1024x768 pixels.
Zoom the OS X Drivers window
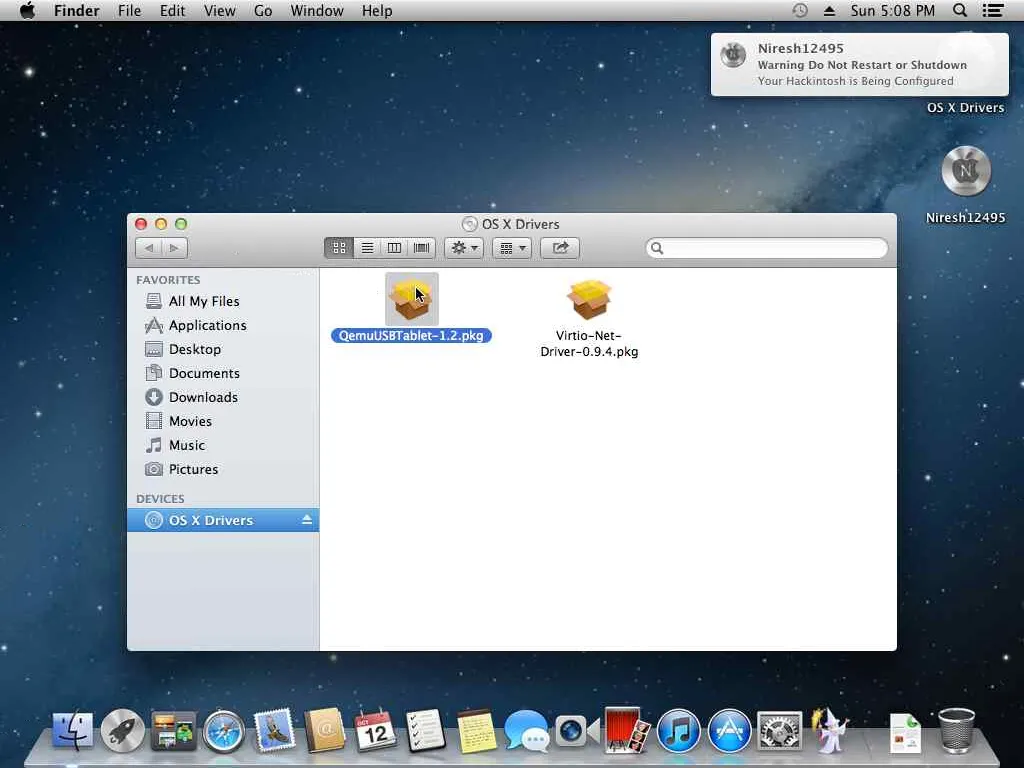[181, 224]
